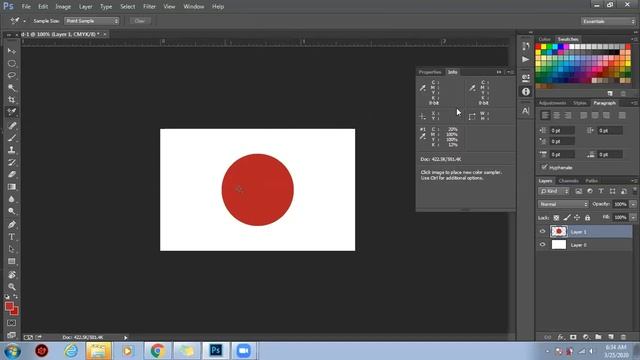The image size is (640, 360).
Task: Select the Healing Brush tool
Action: (x=11, y=126)
